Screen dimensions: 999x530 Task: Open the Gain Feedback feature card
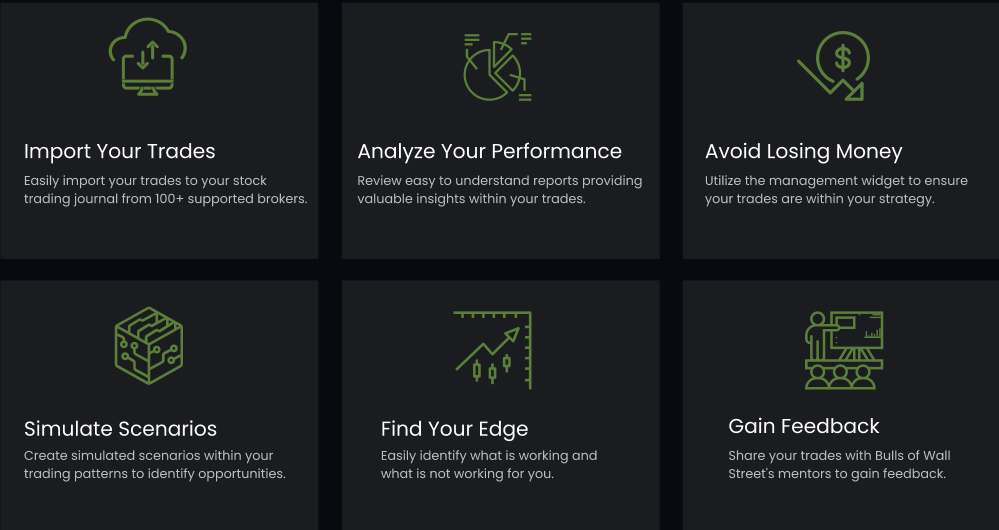[841, 405]
